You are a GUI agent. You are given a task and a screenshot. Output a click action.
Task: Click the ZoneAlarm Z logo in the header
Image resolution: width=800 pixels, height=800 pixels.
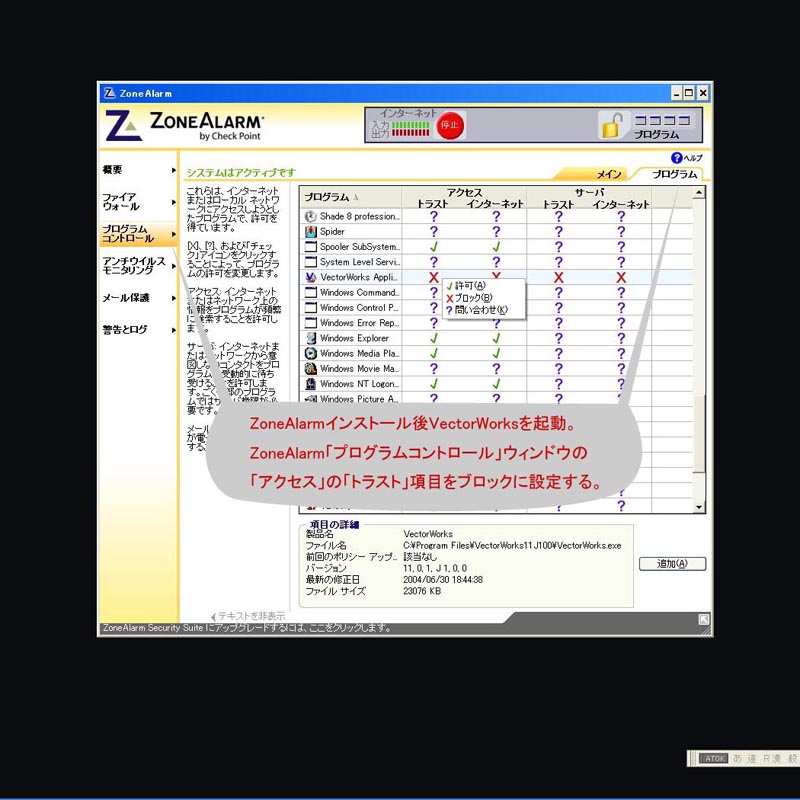[x=123, y=126]
